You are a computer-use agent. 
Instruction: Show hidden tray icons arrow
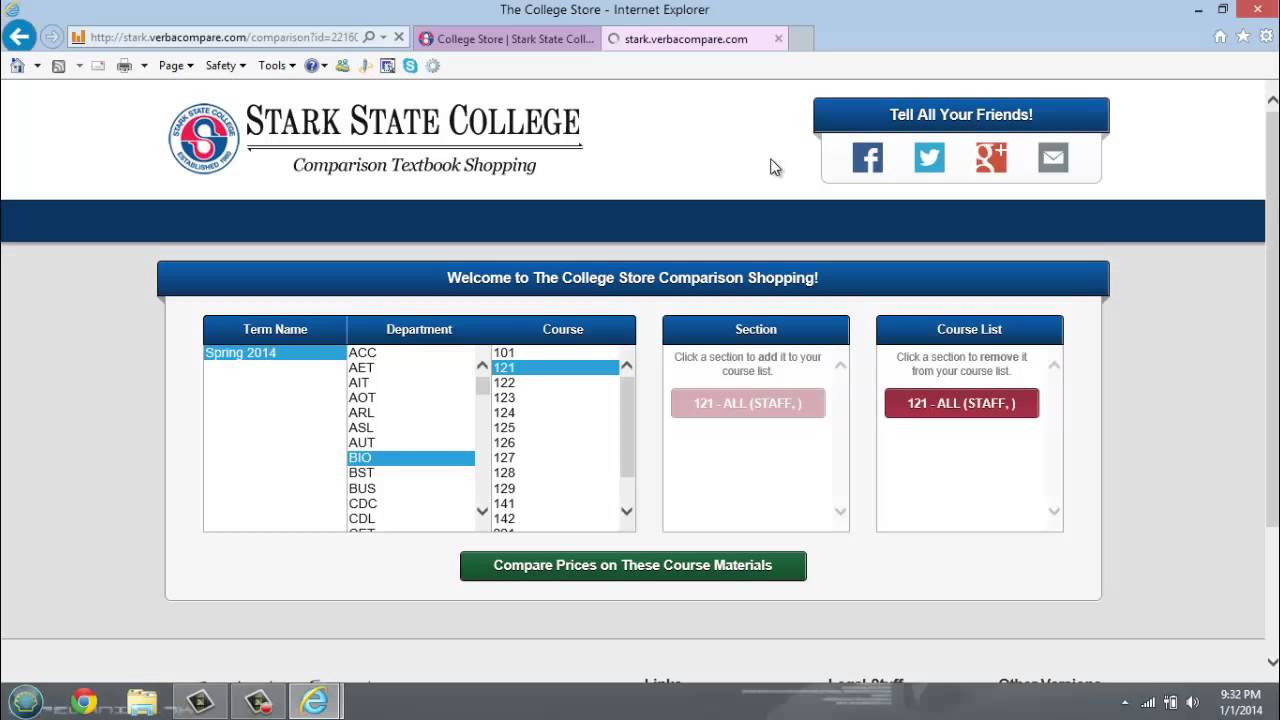(x=1125, y=702)
